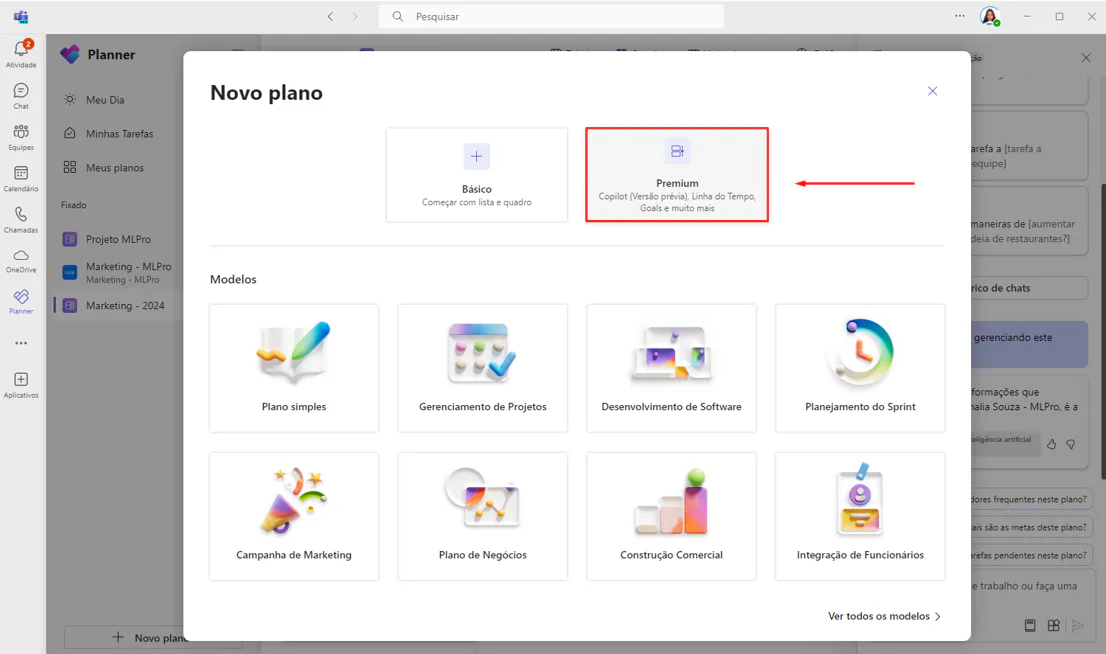Viewport: 1106px width, 654px height.
Task: Select the Planner app icon
Action: click(x=21, y=301)
